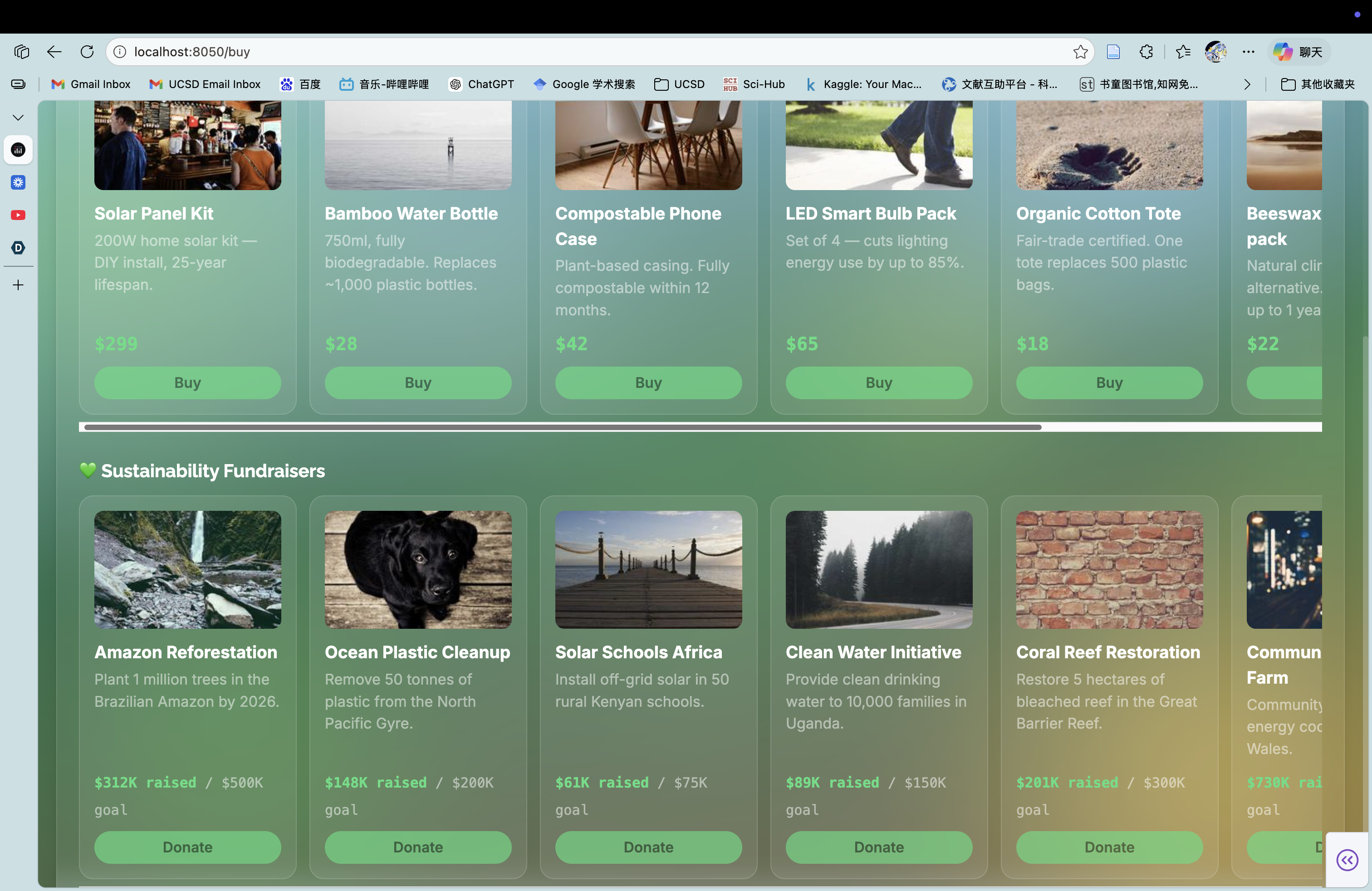1372x891 pixels.
Task: Collapse the vertical tabs chevron
Action: [19, 117]
